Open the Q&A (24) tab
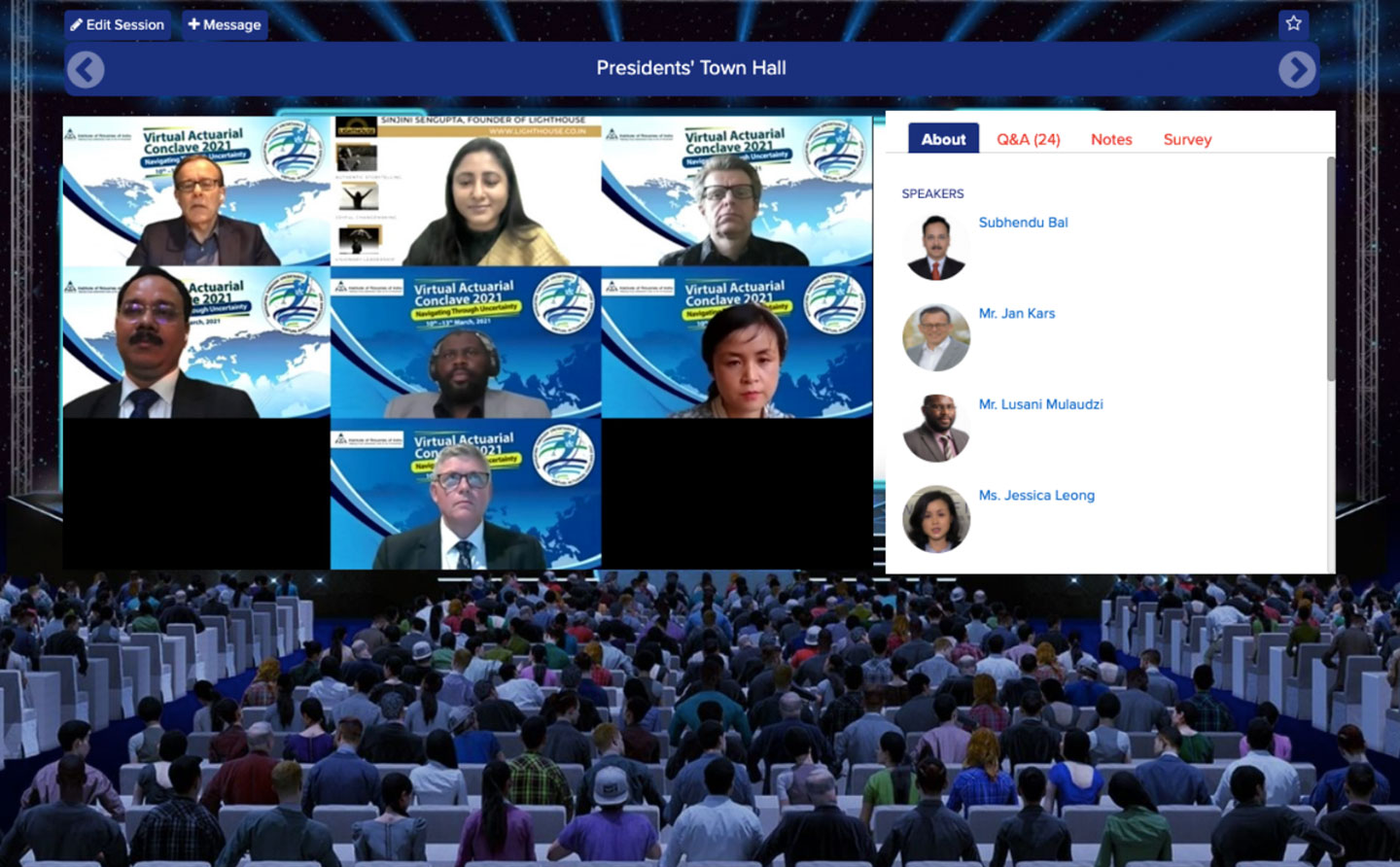Image resolution: width=1400 pixels, height=867 pixels. coord(1028,139)
